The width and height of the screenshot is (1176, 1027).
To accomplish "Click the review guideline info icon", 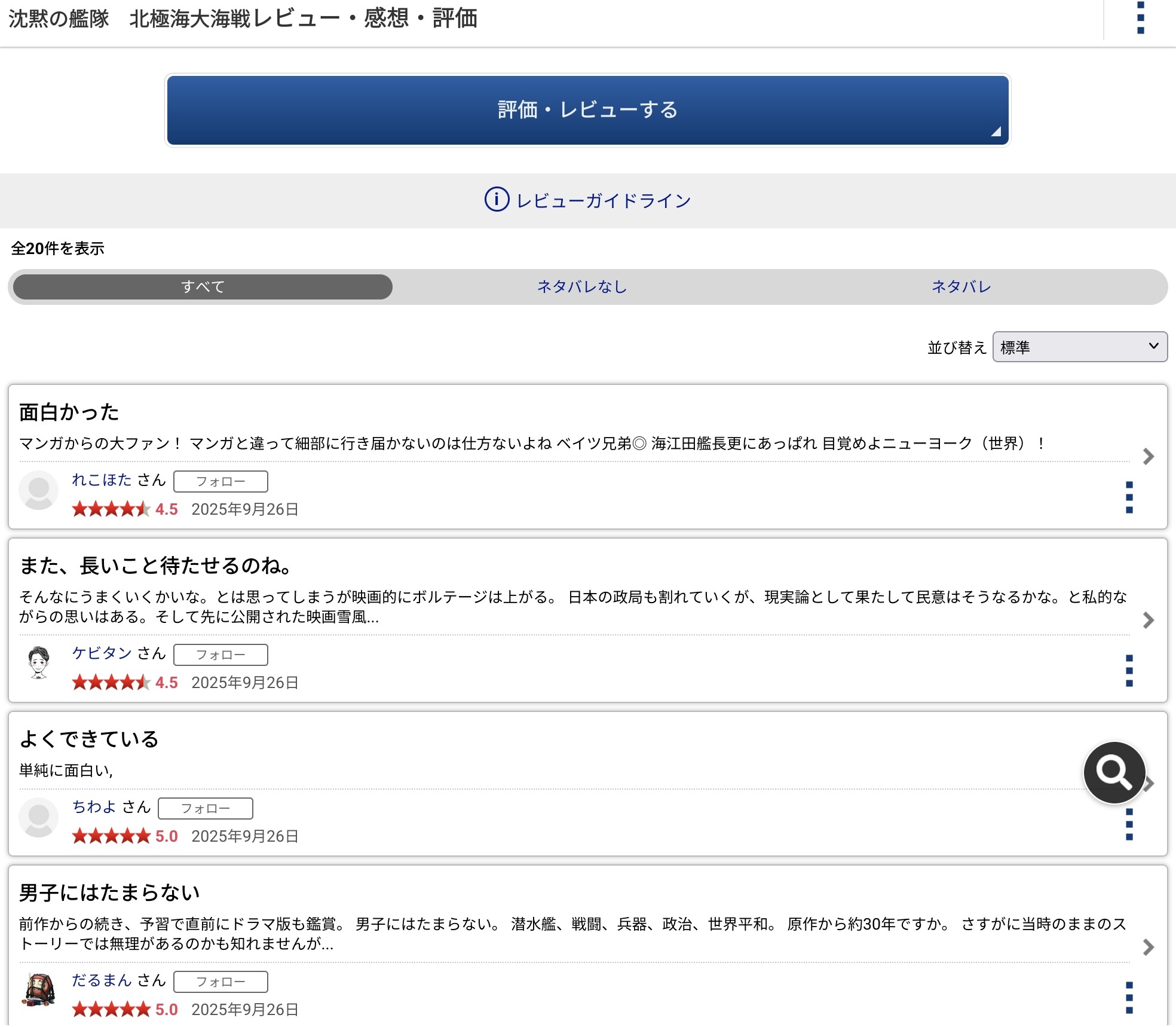I will click(x=497, y=200).
